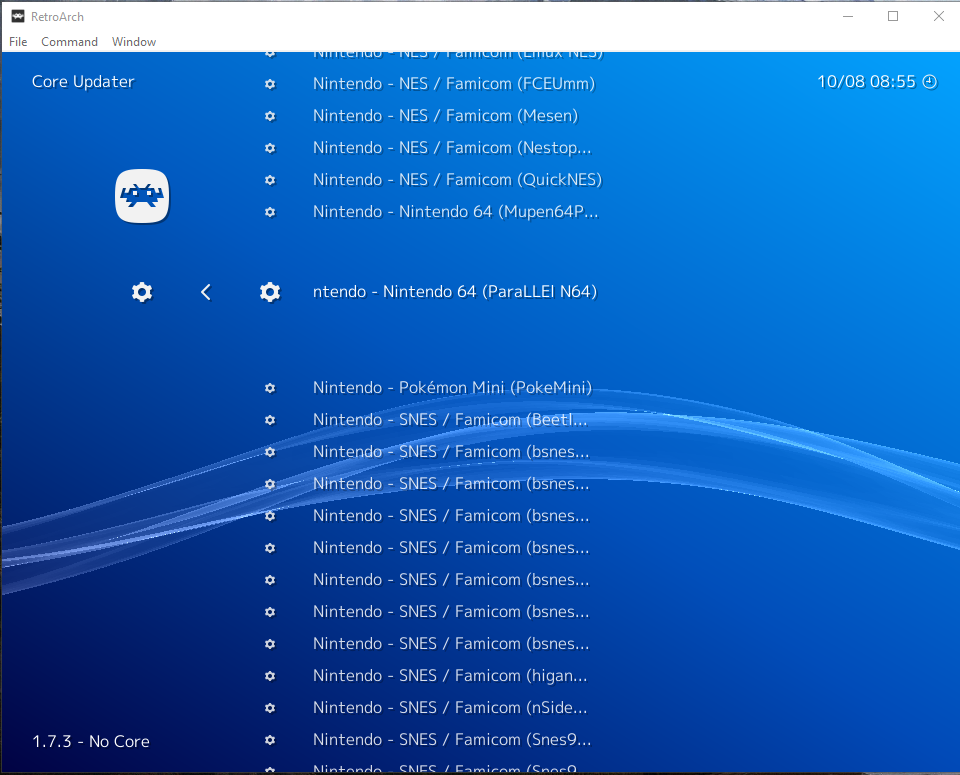
Task: Pick the SNES / Famicom (nSide) core
Action: (450, 708)
